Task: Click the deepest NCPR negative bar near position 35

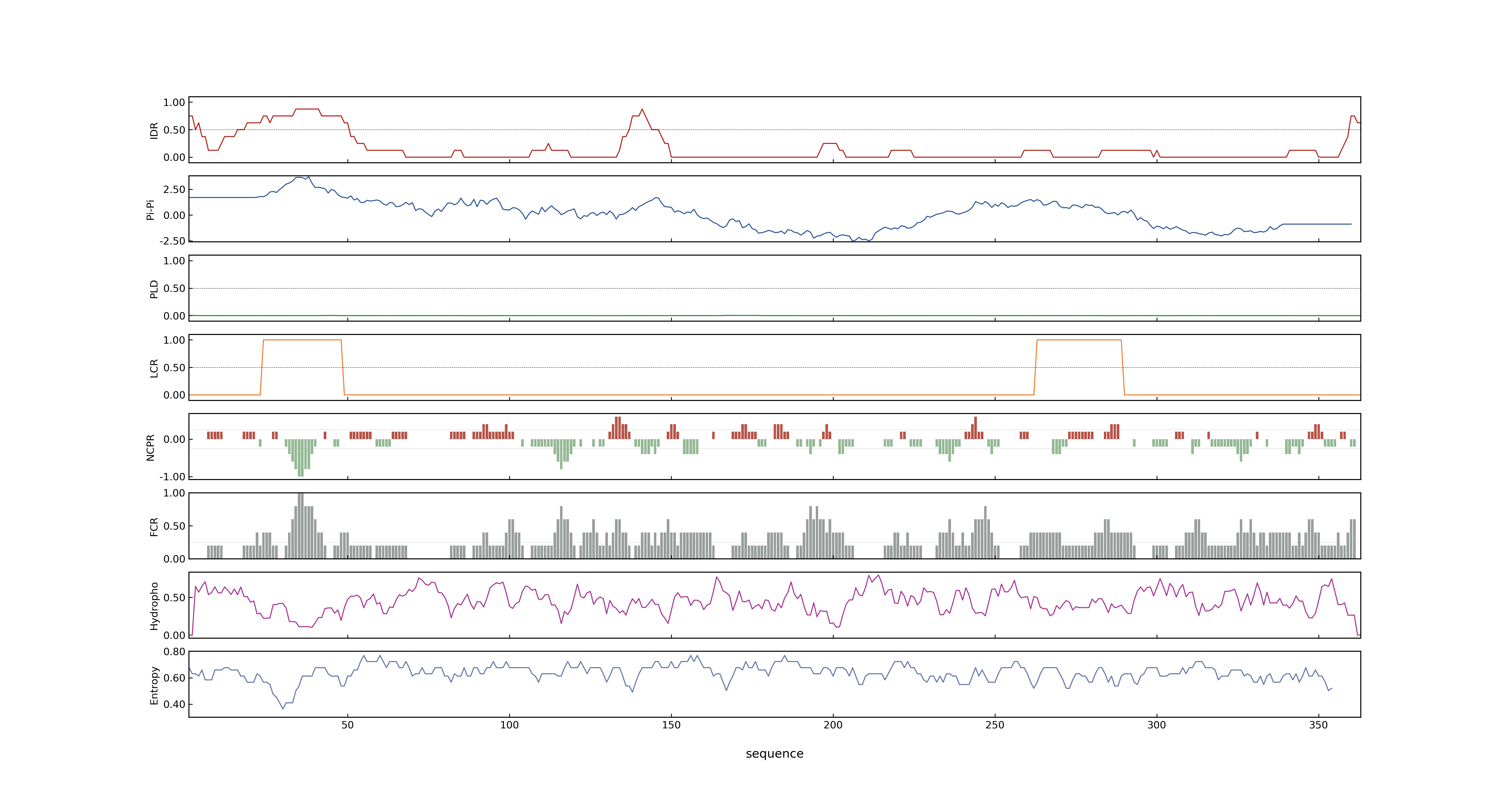Action: (300, 458)
